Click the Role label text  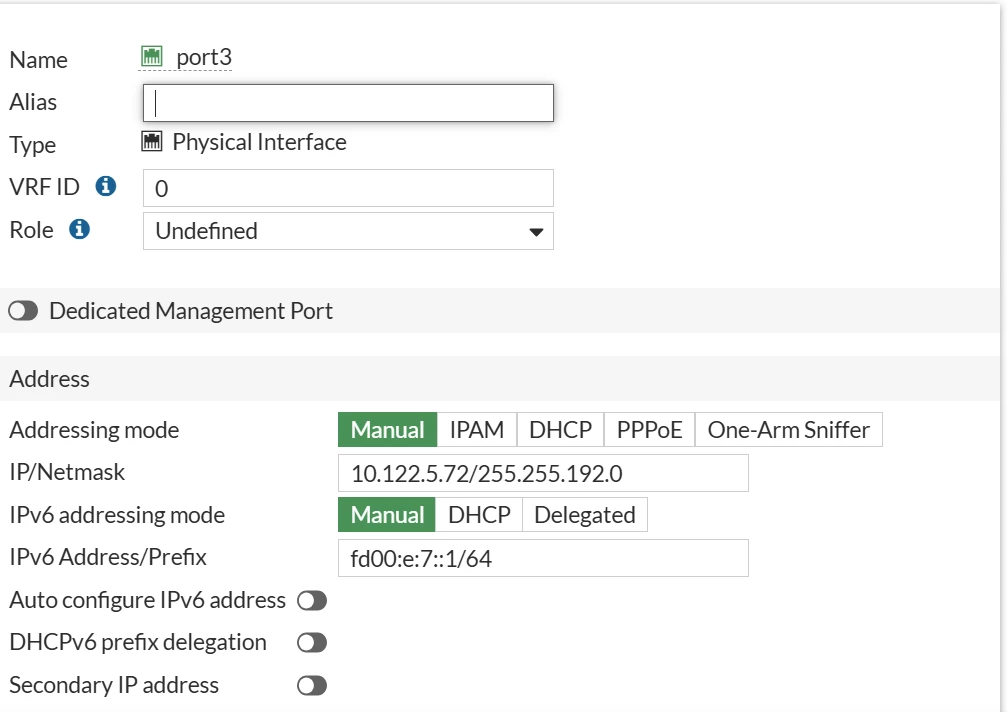coord(31,230)
